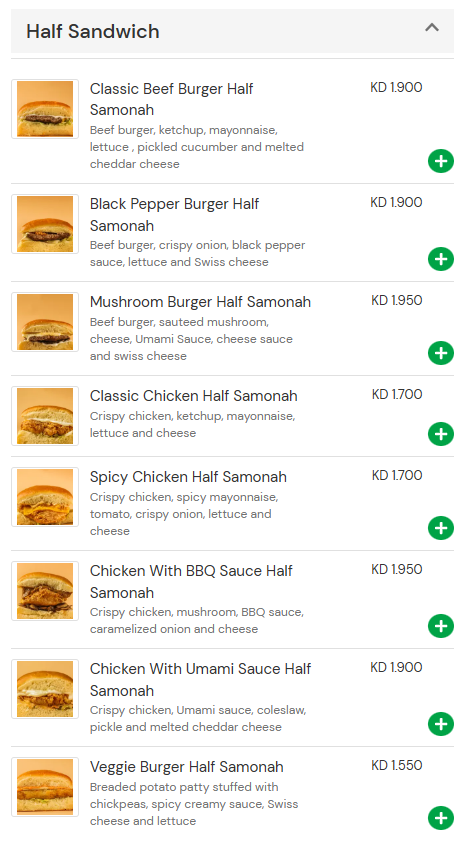Screen dimensions: 464x845
Task: Add Chicken With BBQ Sauce Half Samonah
Action: coord(441,626)
